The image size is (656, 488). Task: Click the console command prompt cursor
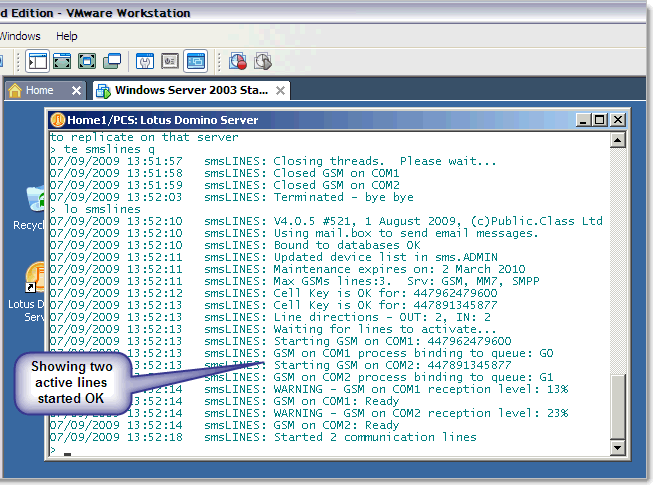pyautogui.click(x=67, y=454)
